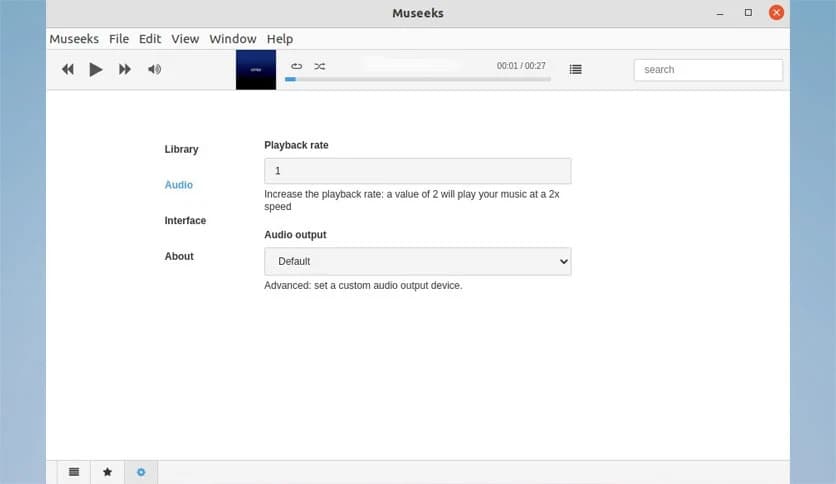Go to library view in footer

(74, 472)
